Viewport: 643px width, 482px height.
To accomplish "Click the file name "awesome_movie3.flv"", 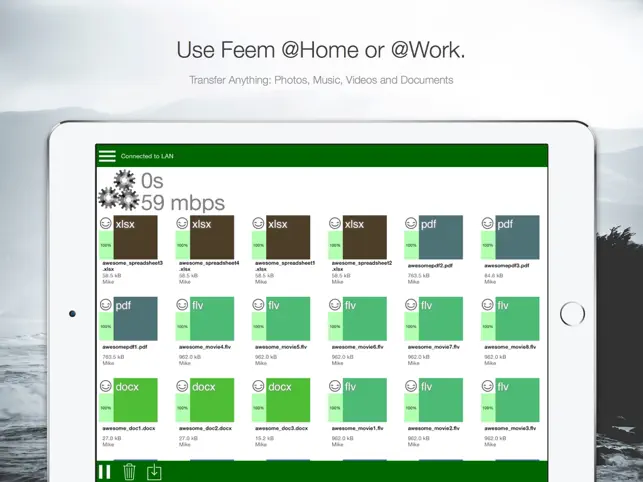I will [x=510, y=428].
